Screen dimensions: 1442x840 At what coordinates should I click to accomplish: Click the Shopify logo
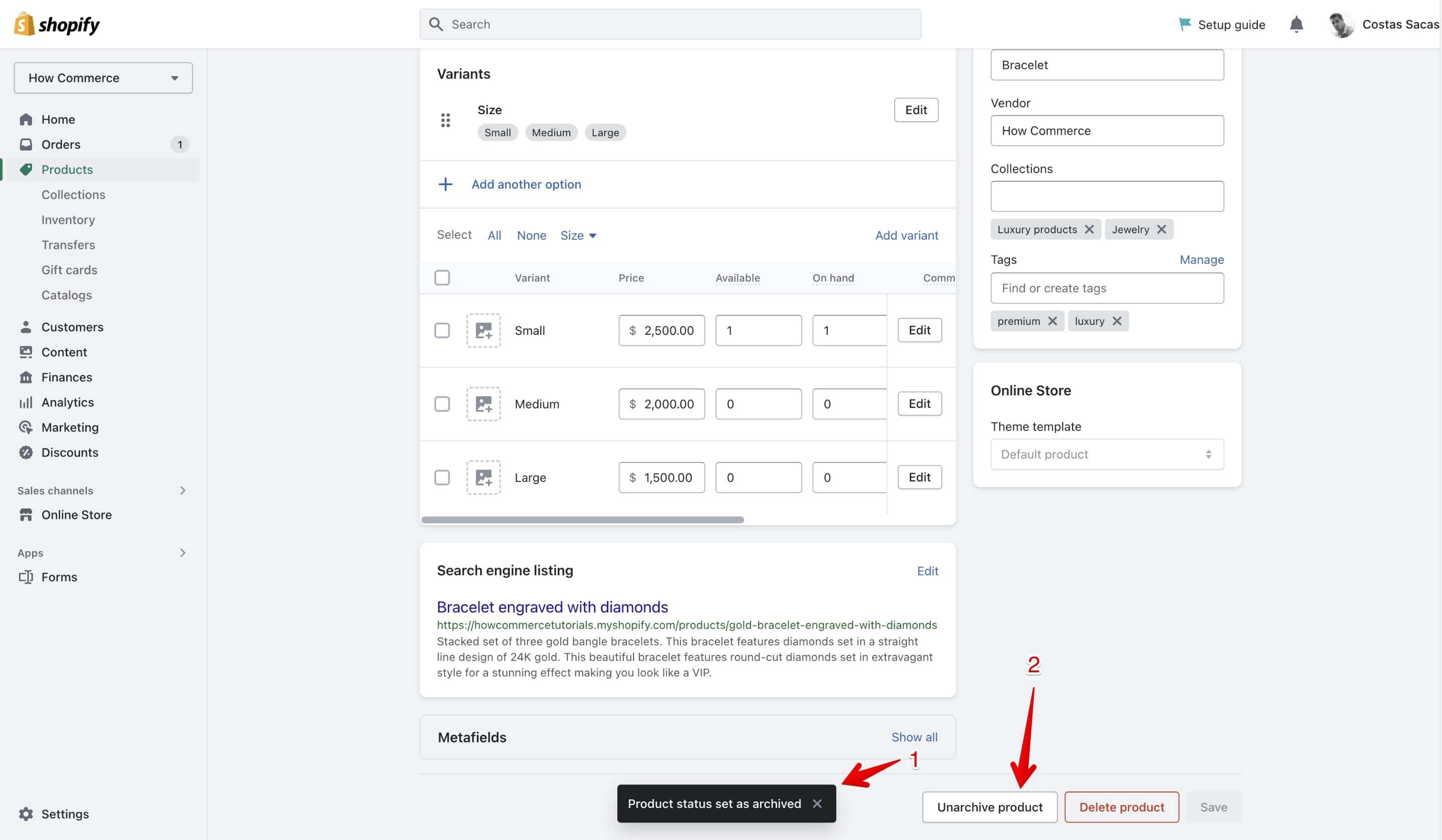point(57,24)
